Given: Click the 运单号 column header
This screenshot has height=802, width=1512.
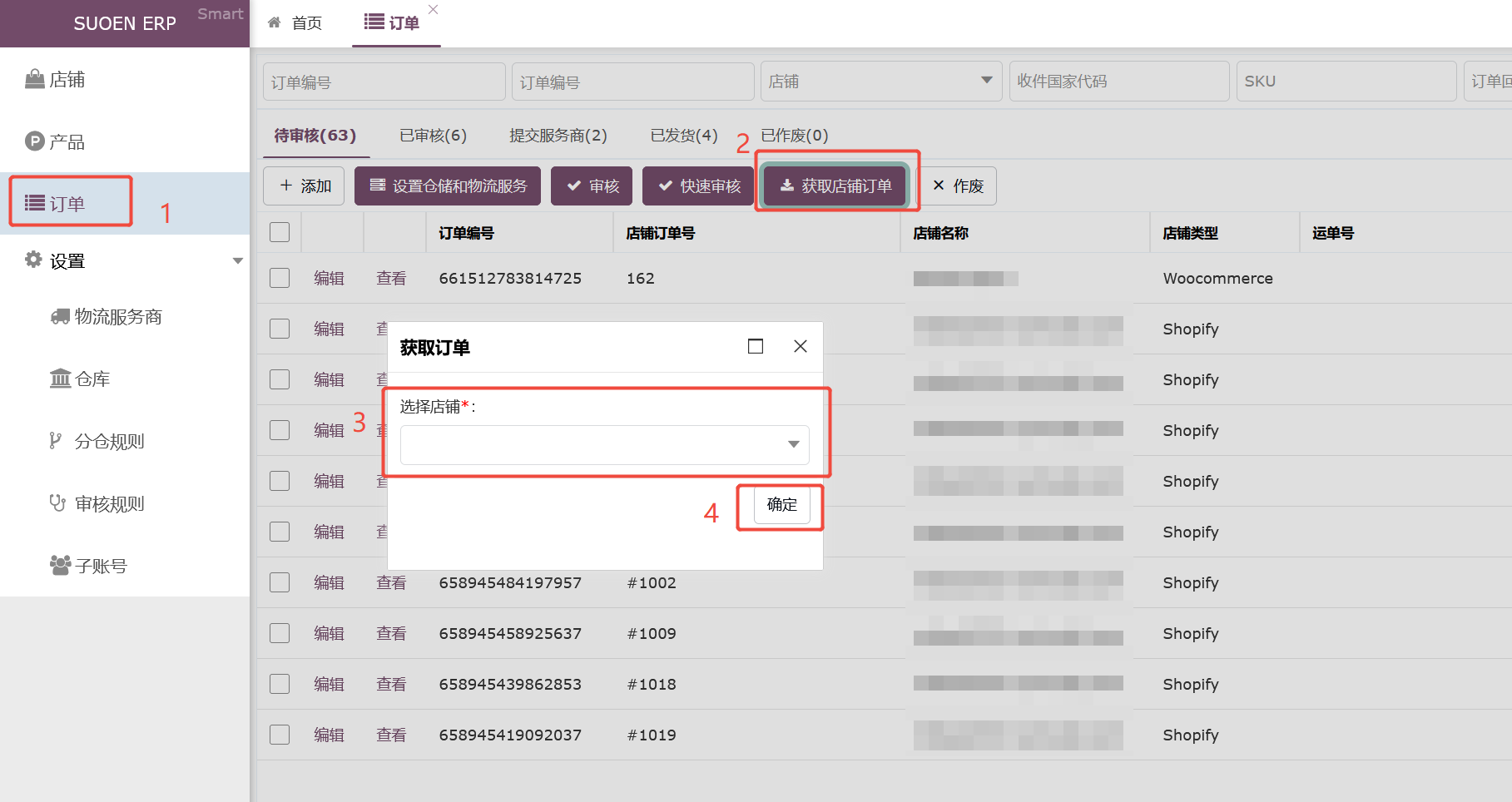Looking at the screenshot, I should 1333,233.
